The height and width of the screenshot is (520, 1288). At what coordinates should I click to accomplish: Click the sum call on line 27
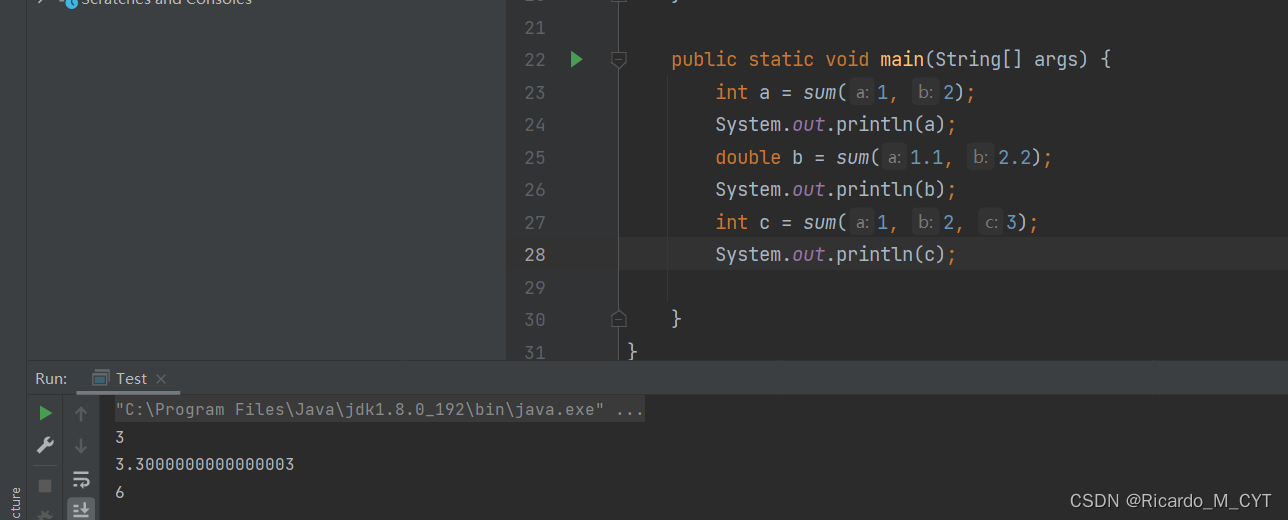coord(818,222)
